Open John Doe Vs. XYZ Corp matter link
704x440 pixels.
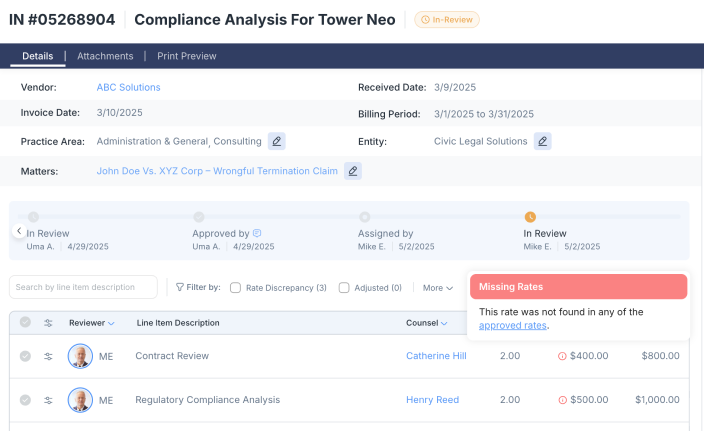[217, 171]
